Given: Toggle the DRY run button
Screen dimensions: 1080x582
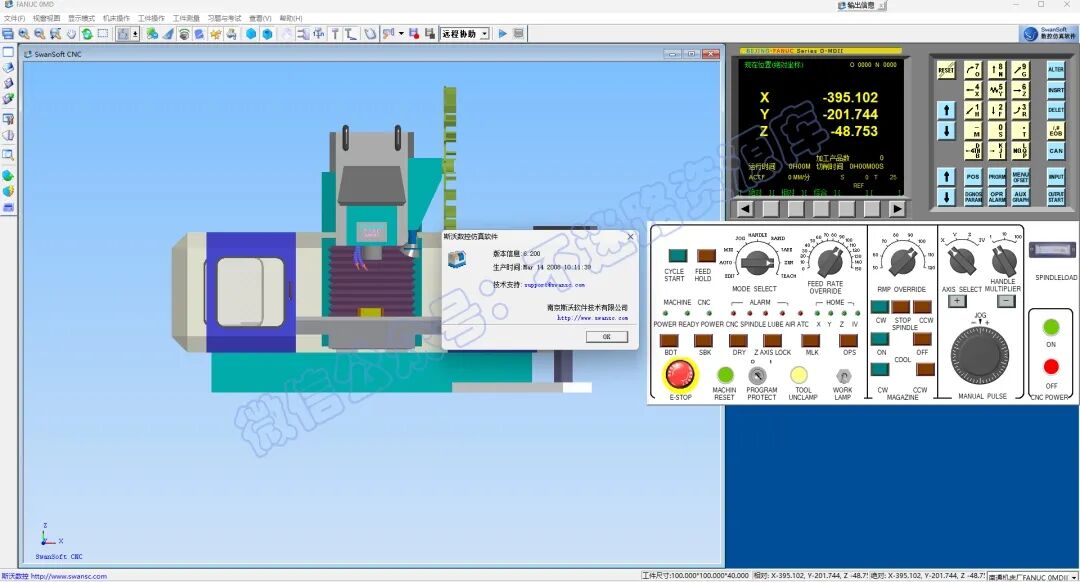Looking at the screenshot, I should 738,340.
